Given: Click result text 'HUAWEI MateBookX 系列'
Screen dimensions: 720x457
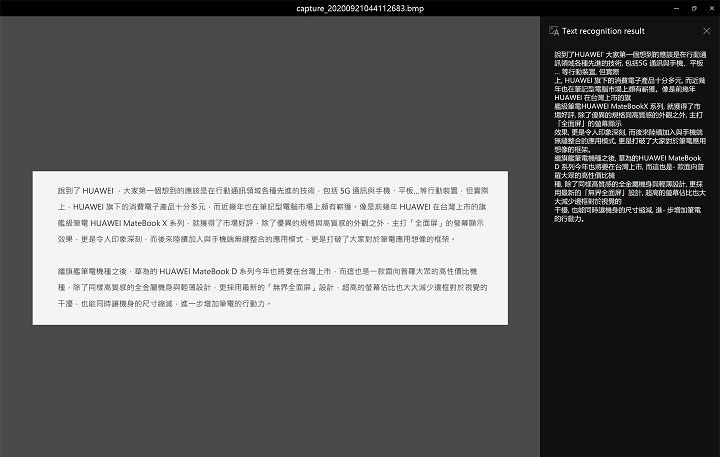Looking at the screenshot, I should 622,107.
